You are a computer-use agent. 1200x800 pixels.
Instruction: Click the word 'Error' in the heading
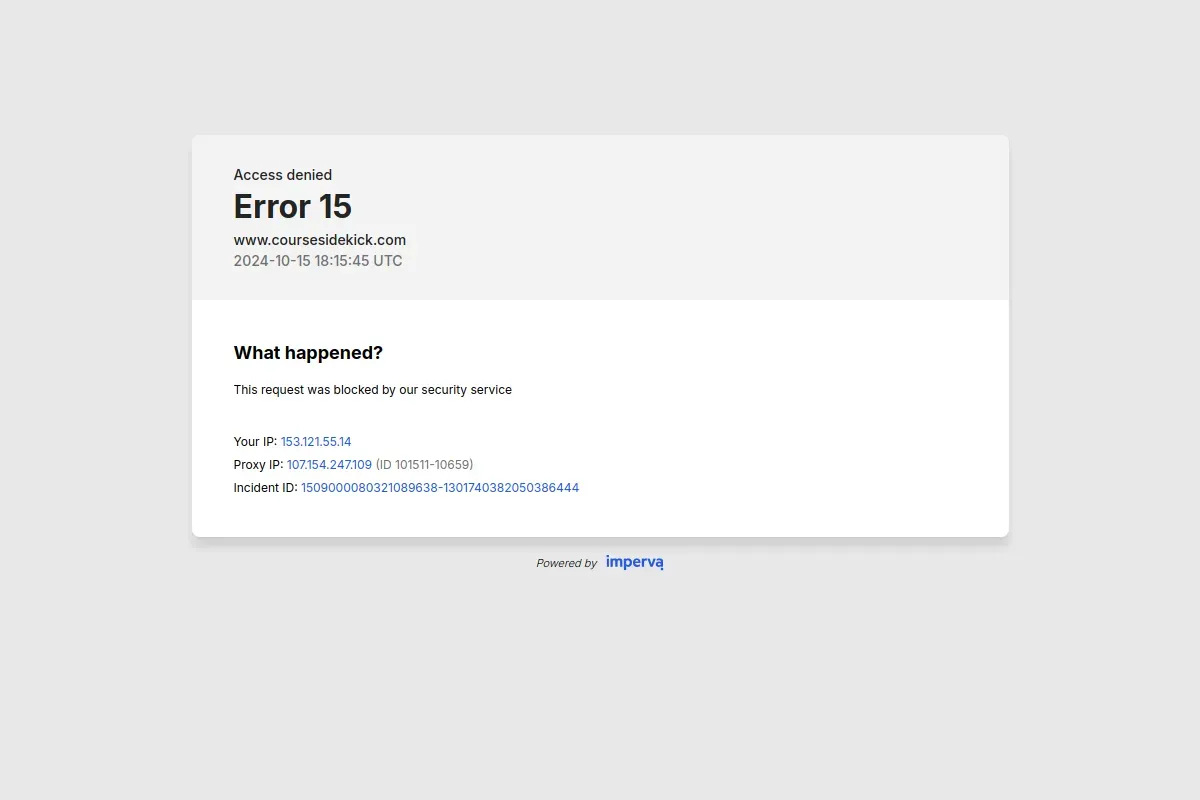click(x=272, y=206)
